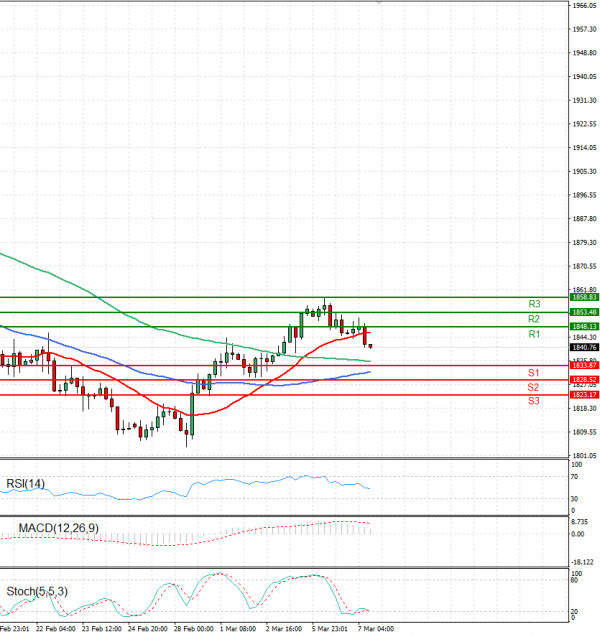This screenshot has width=600, height=637.
Task: Click the S2 support label
Action: click(533, 387)
